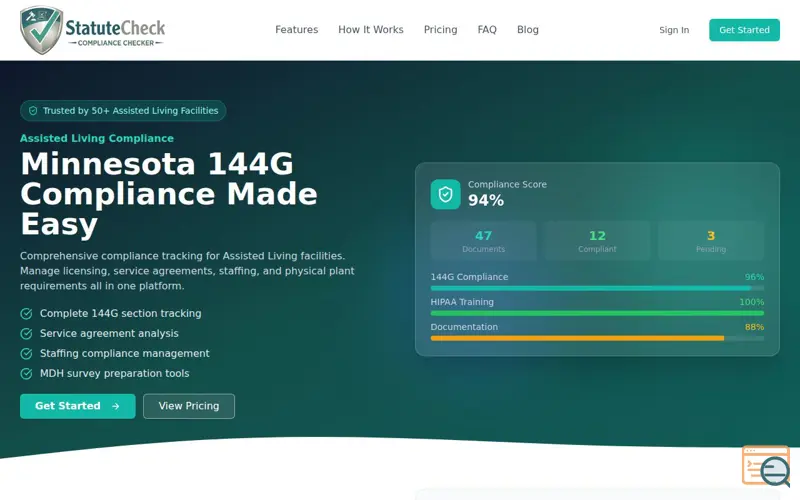The width and height of the screenshot is (800, 500).
Task: Click the 12 Compliant stat card
Action: 597,241
